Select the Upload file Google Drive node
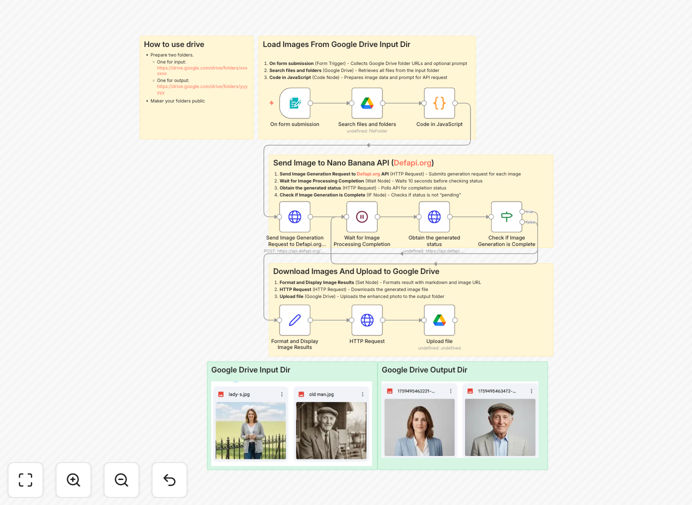 pyautogui.click(x=439, y=320)
